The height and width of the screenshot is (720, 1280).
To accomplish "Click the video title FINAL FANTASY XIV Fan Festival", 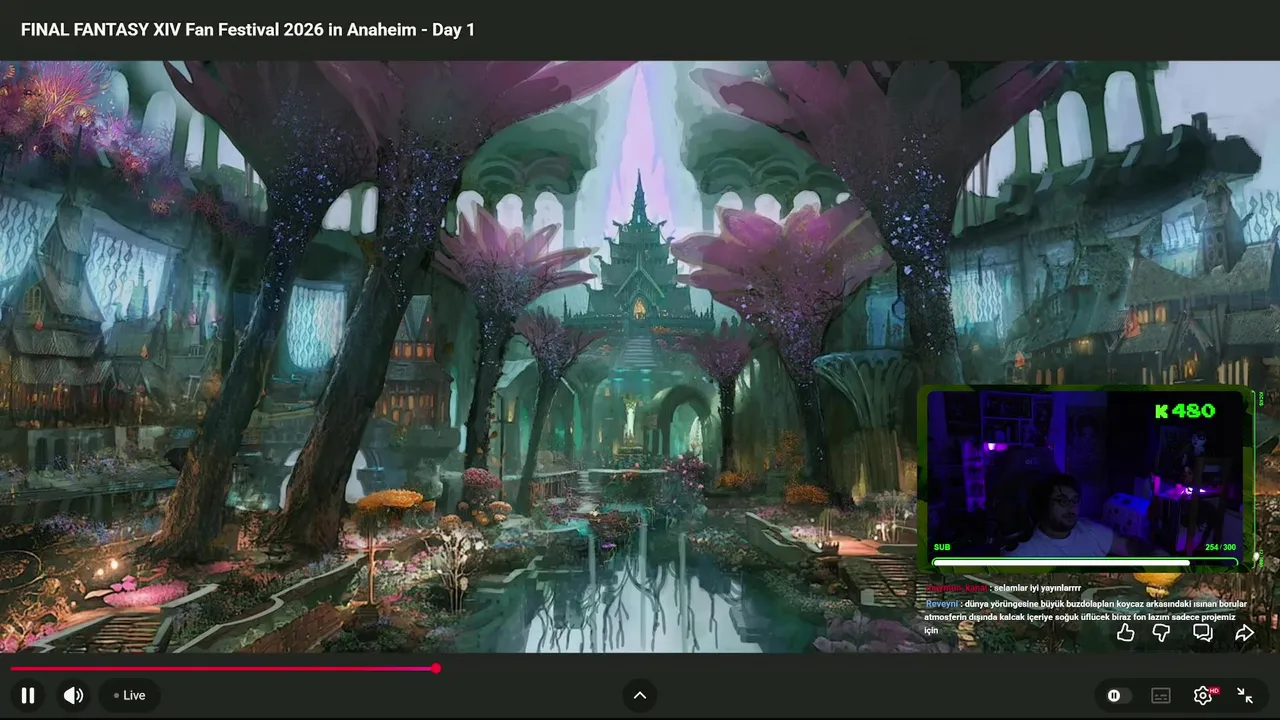I will coord(248,30).
